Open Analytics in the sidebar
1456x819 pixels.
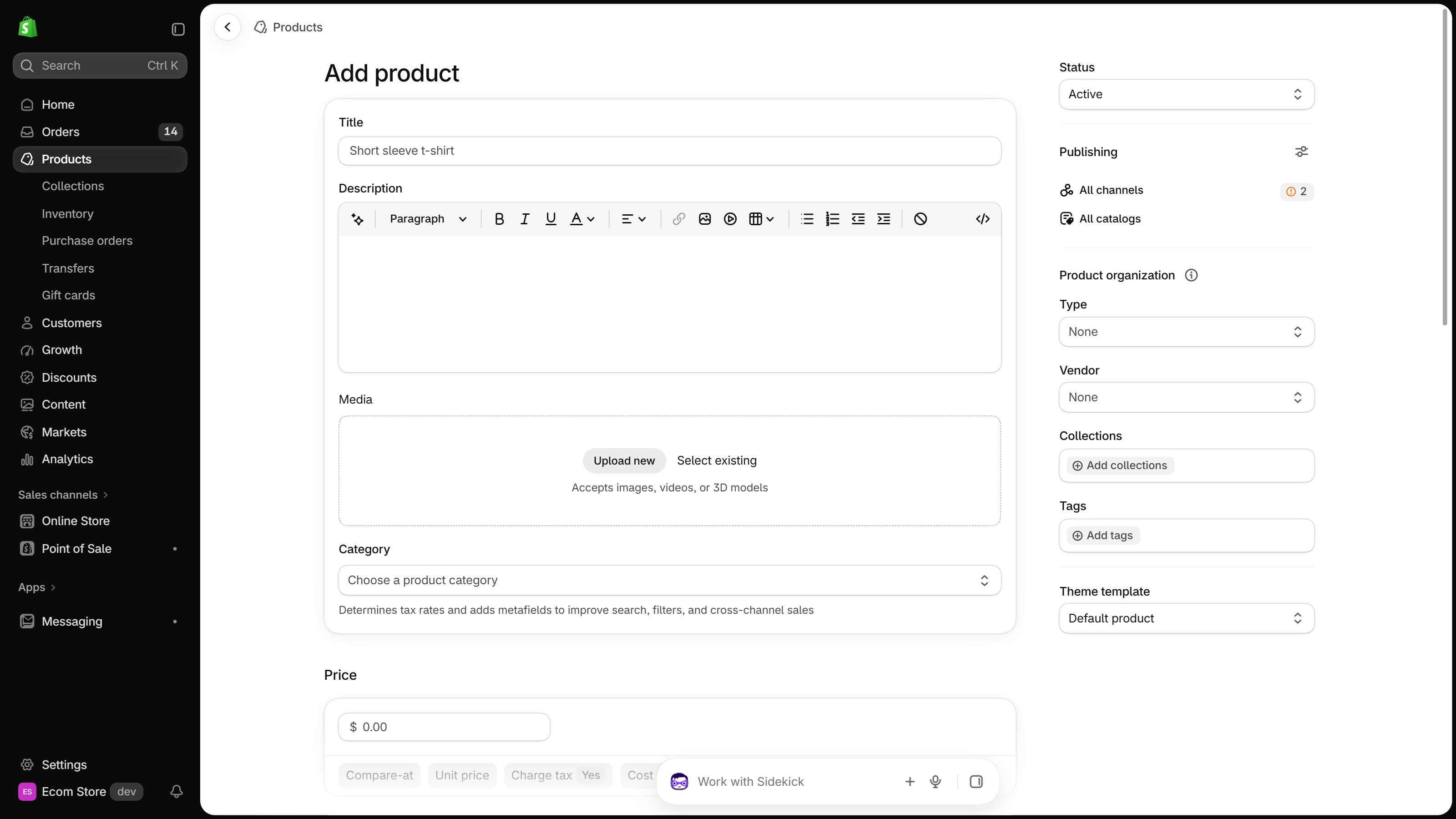(100, 459)
